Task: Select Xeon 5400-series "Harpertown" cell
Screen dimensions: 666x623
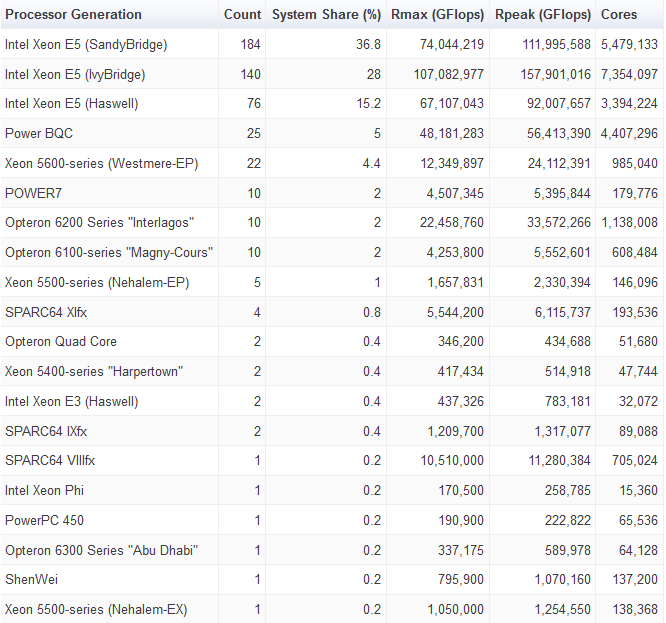Action: coord(94,372)
